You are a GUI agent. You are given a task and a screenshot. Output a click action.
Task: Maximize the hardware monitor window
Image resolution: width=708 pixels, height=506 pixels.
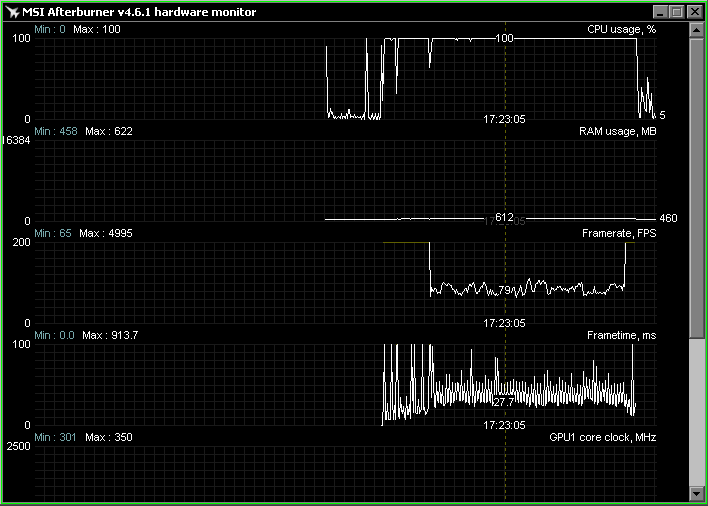coord(677,12)
